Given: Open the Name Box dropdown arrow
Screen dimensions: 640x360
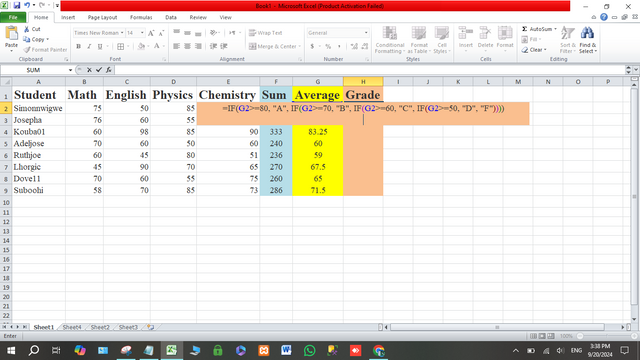Looking at the screenshot, I should (x=70, y=70).
